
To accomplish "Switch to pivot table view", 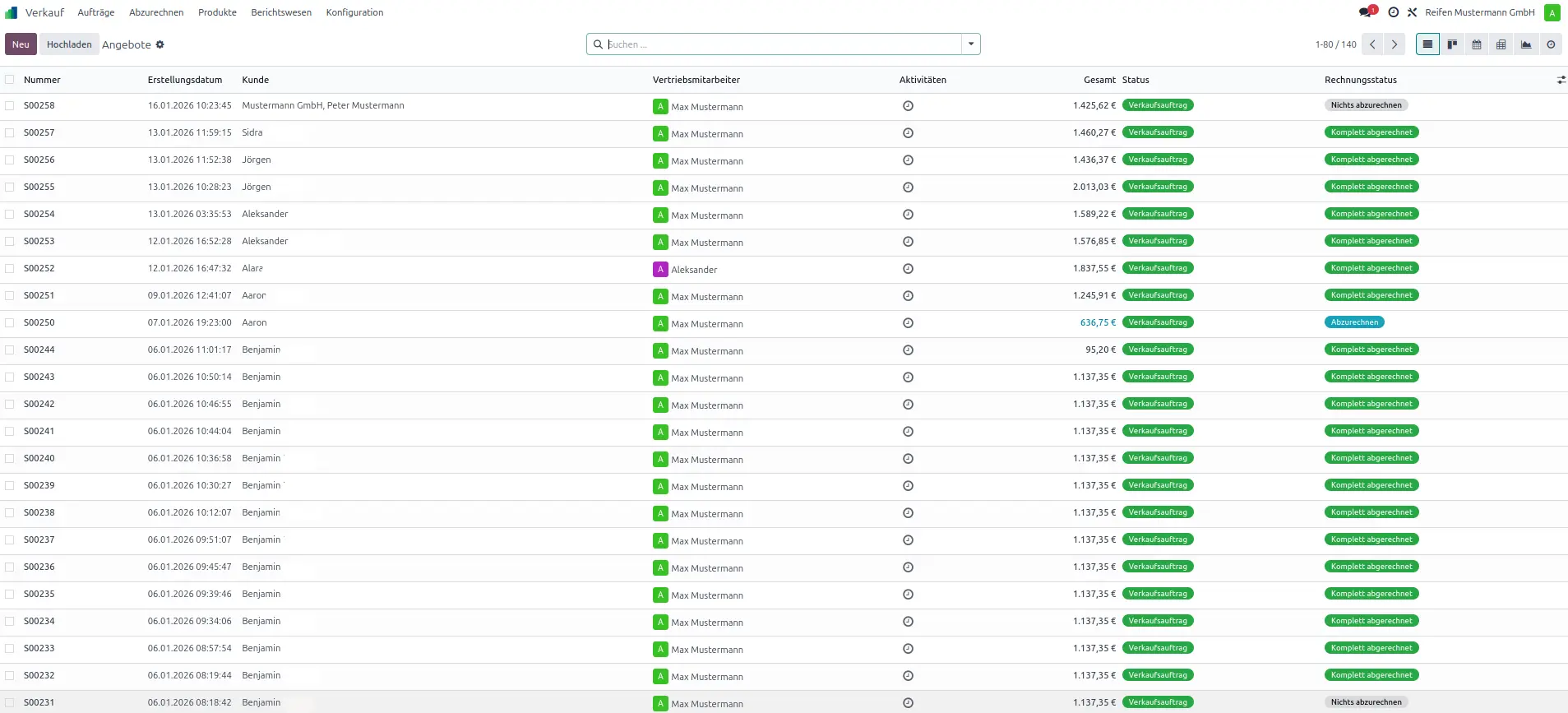I will click(1501, 44).
